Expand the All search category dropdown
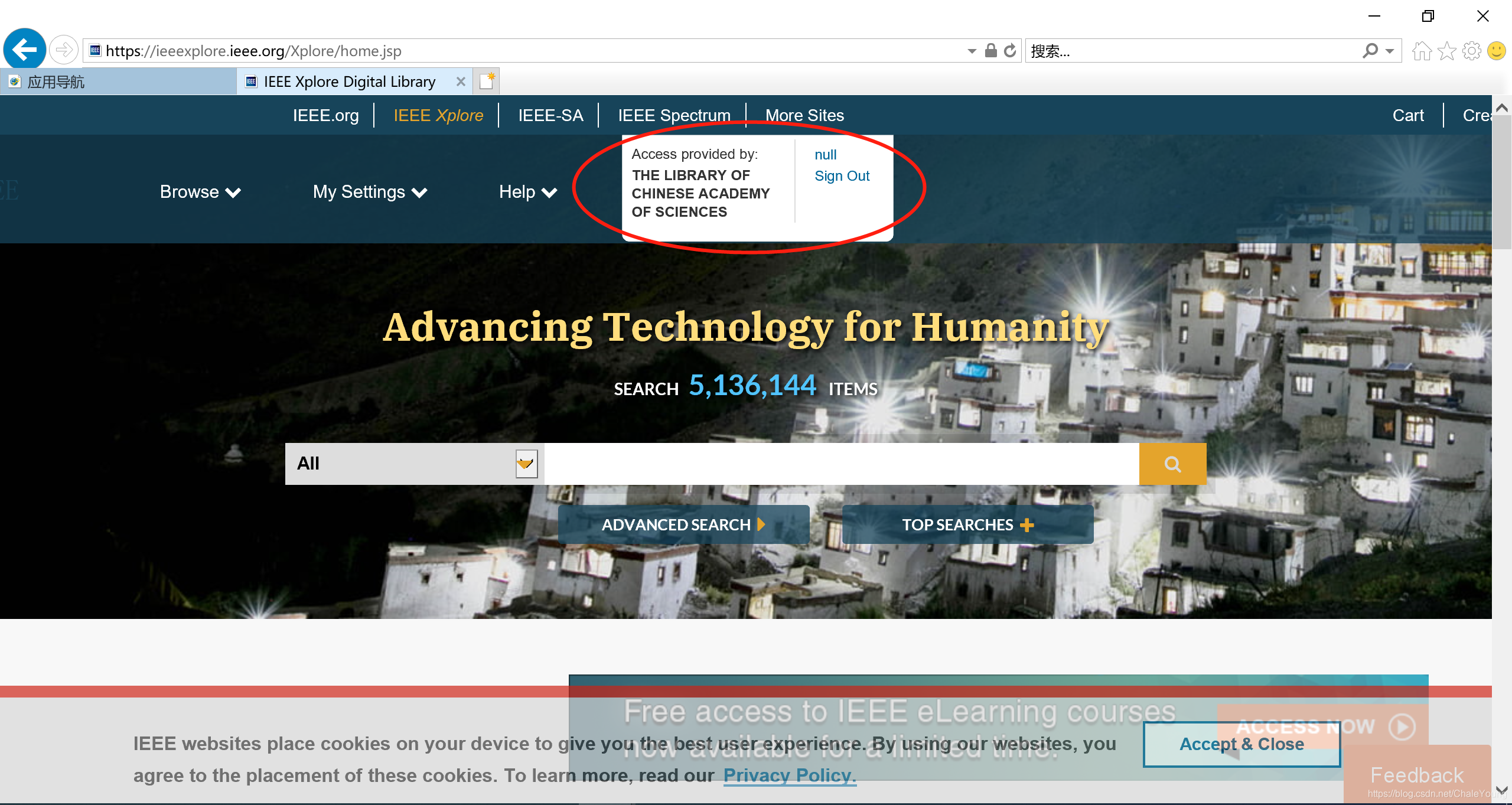 [526, 464]
